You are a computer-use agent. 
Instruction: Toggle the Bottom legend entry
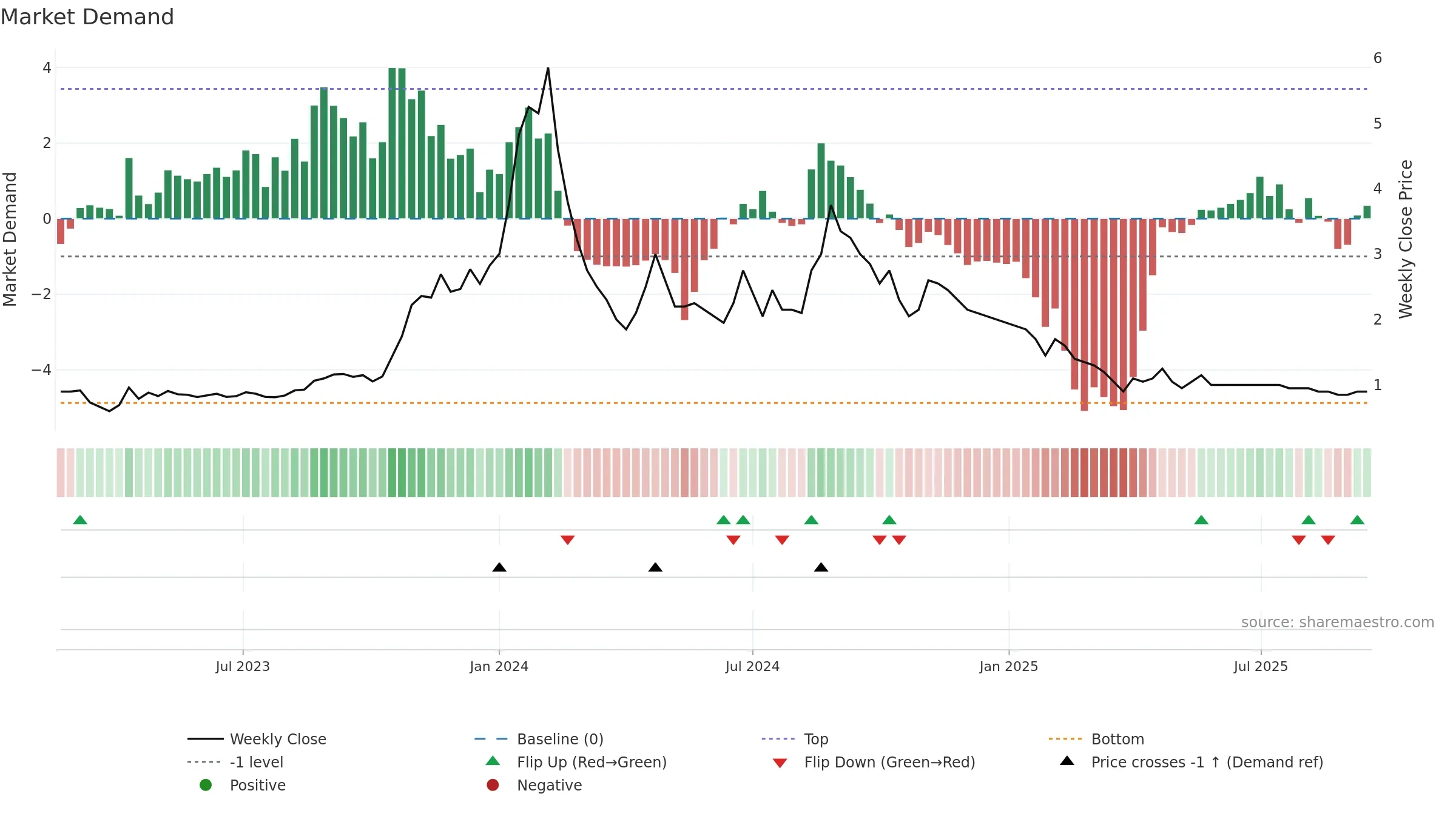(1096, 739)
